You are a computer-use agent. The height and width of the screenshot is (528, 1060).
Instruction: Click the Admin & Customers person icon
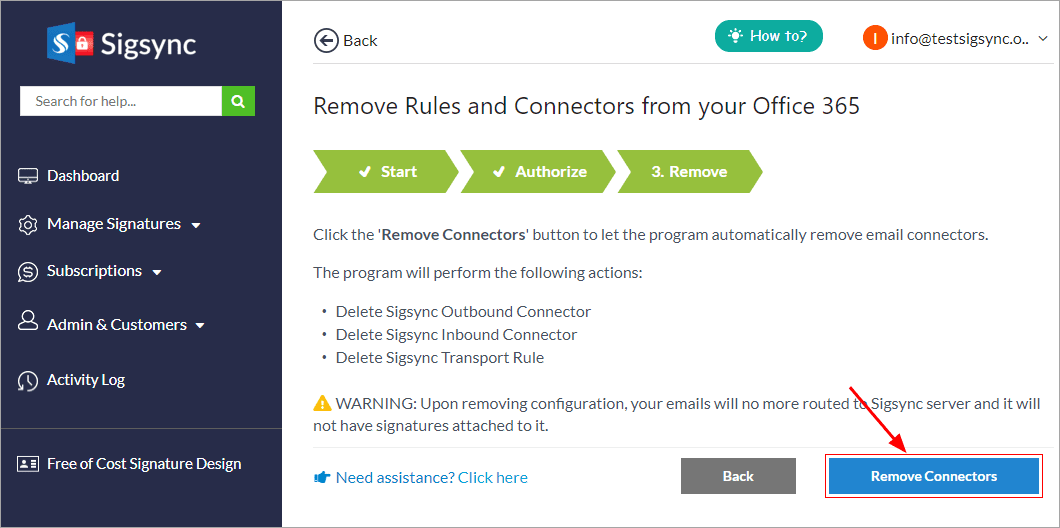click(x=28, y=323)
